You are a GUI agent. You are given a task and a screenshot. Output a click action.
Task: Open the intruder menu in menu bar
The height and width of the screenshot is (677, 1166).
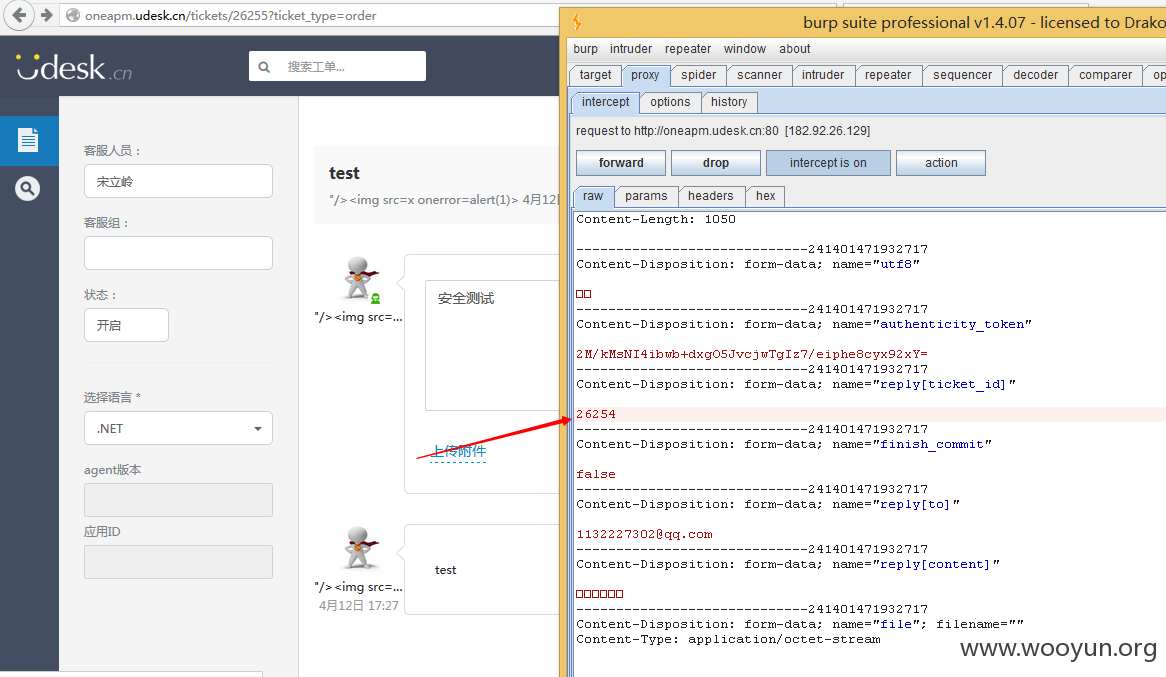coord(631,48)
